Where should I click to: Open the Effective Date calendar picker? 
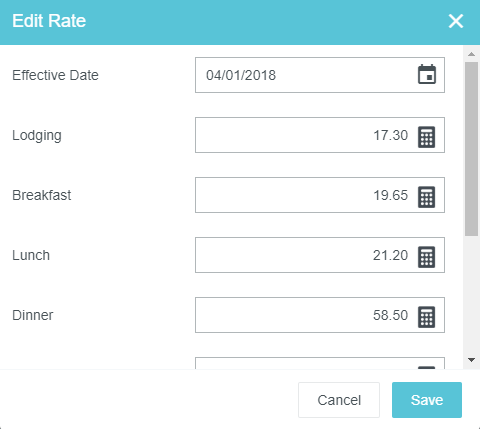click(x=427, y=75)
